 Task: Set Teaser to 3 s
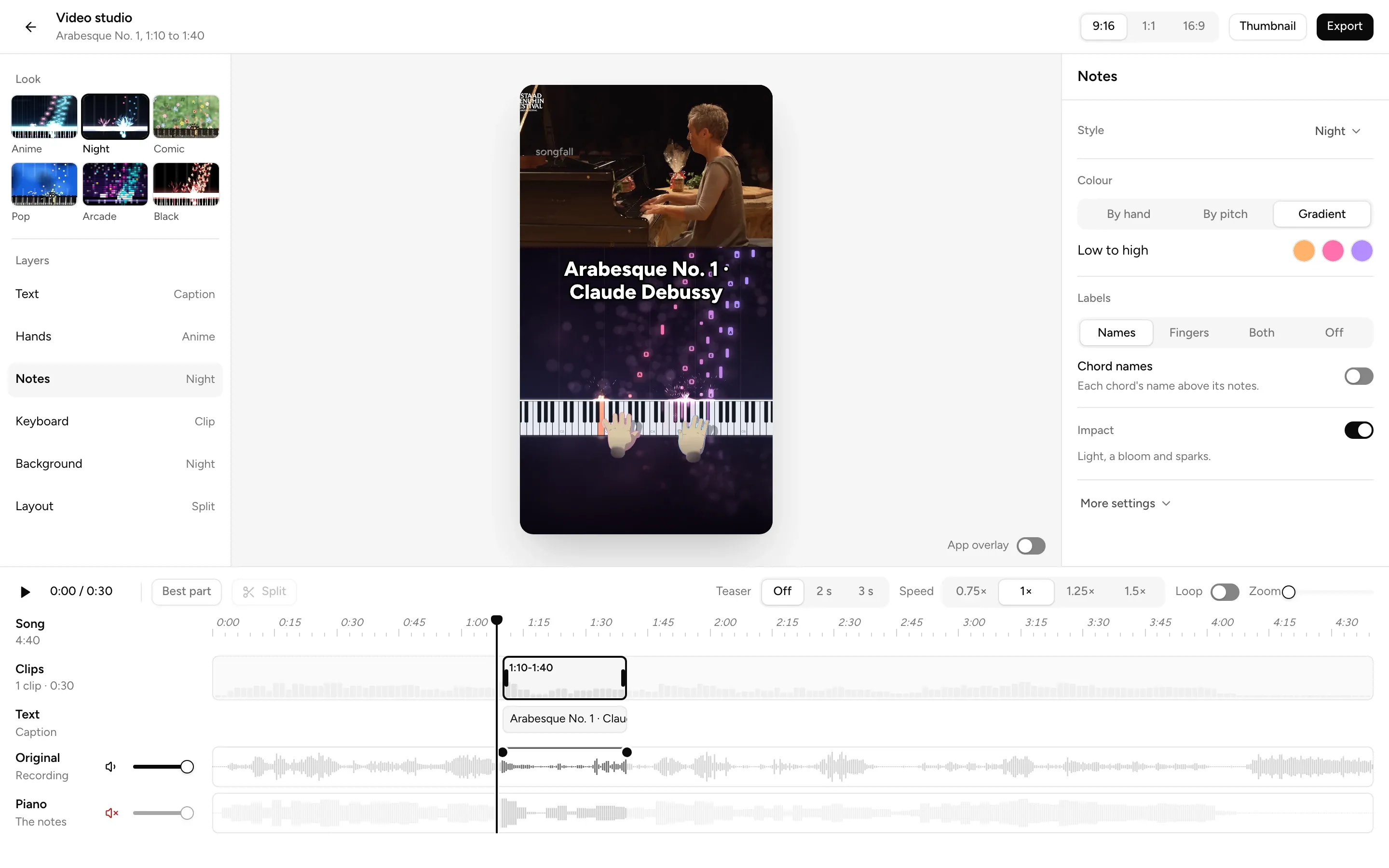tap(866, 592)
